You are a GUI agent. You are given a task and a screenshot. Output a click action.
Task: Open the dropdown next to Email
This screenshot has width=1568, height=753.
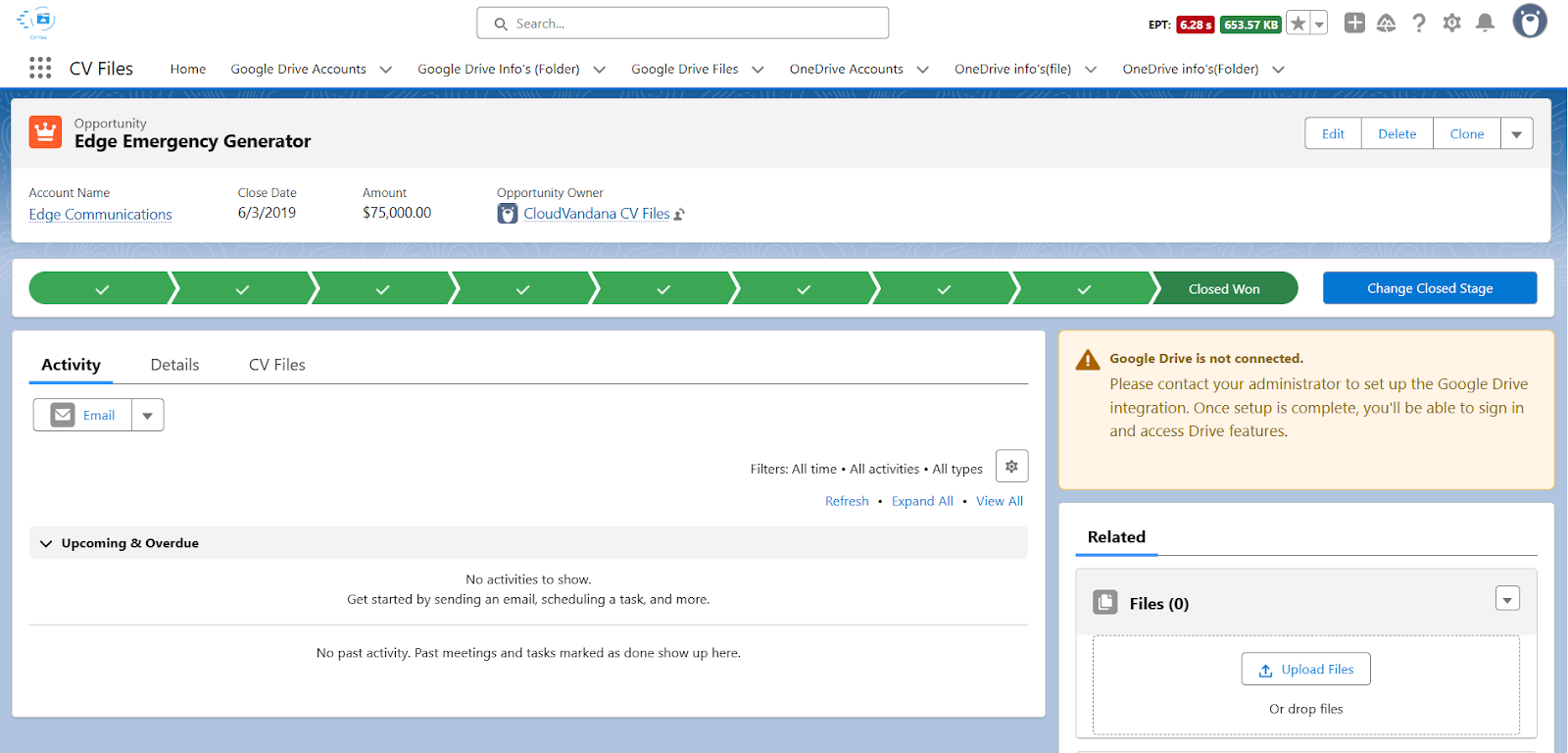point(148,415)
